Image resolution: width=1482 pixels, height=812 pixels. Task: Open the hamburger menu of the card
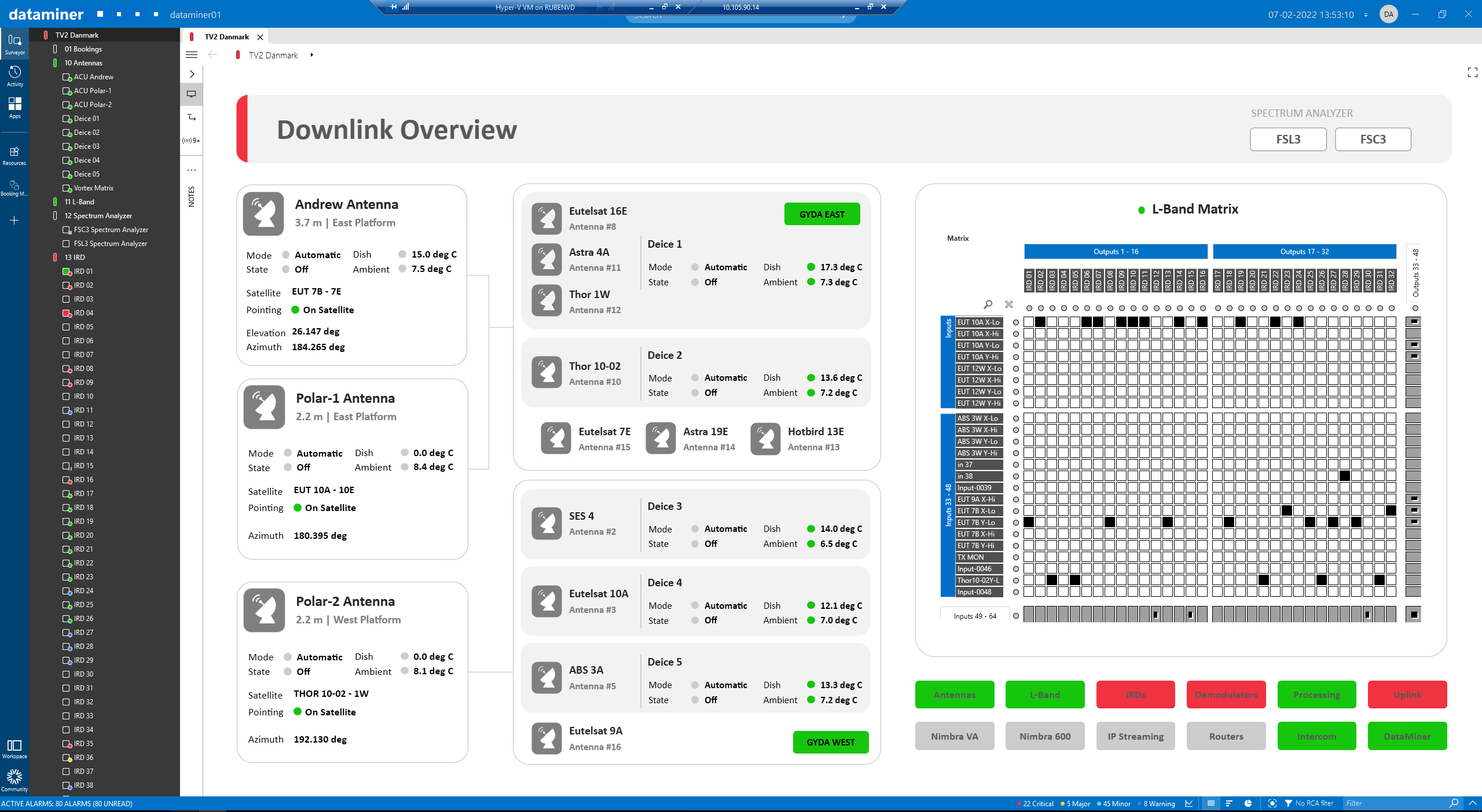pos(192,55)
